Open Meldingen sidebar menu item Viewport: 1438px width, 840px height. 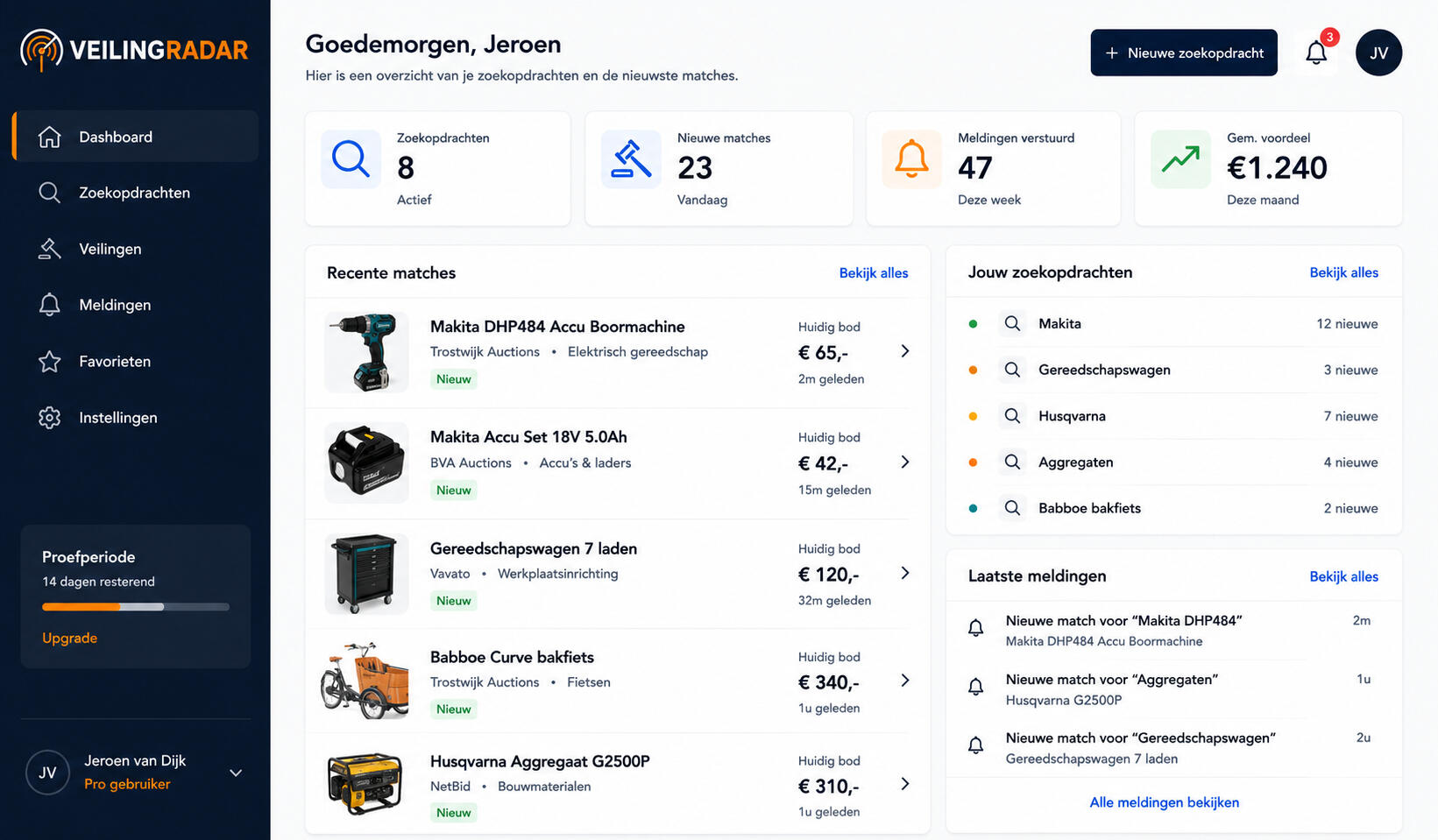(x=136, y=305)
